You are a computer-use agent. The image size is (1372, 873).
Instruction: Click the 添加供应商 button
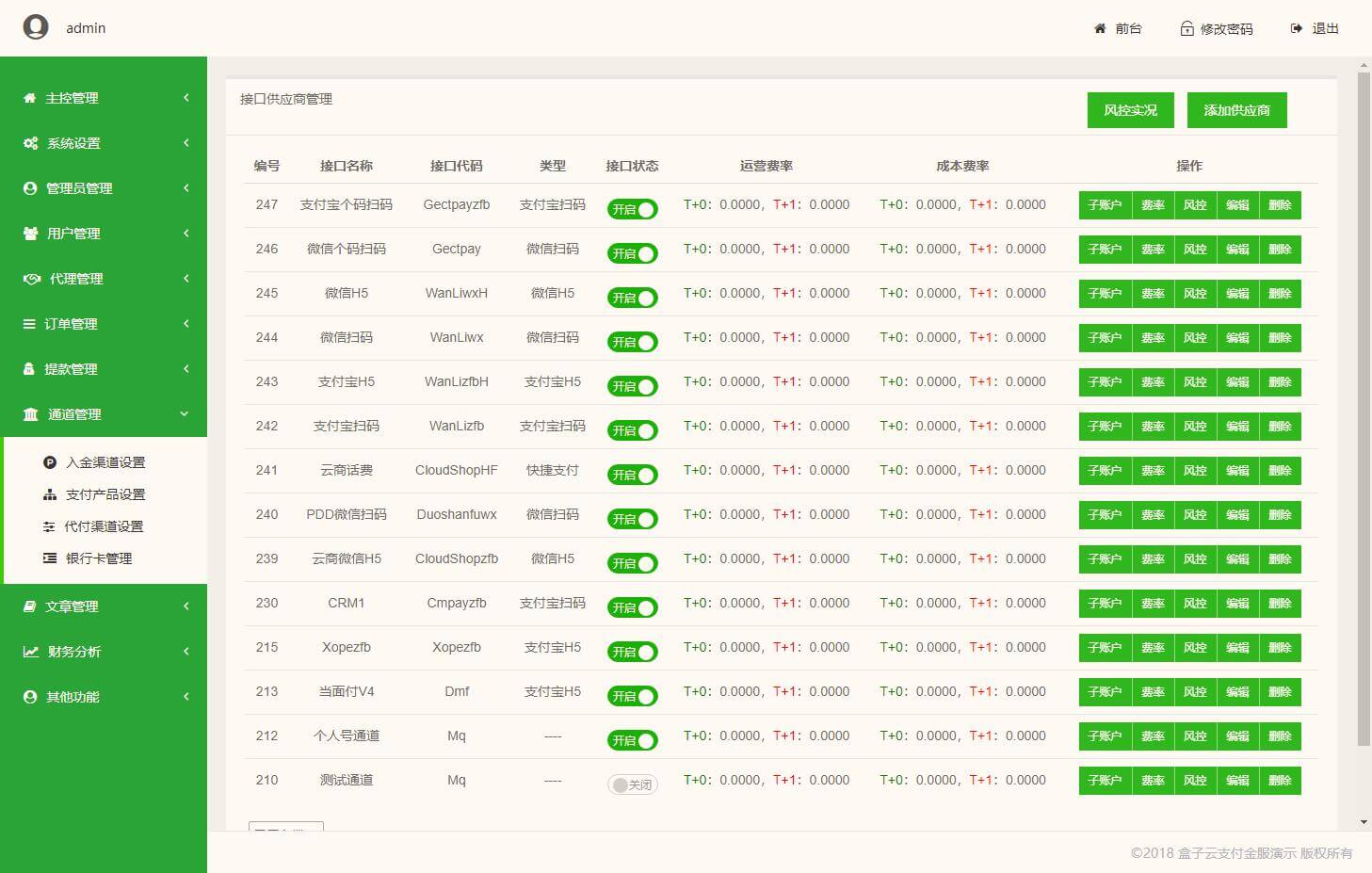click(x=1236, y=110)
